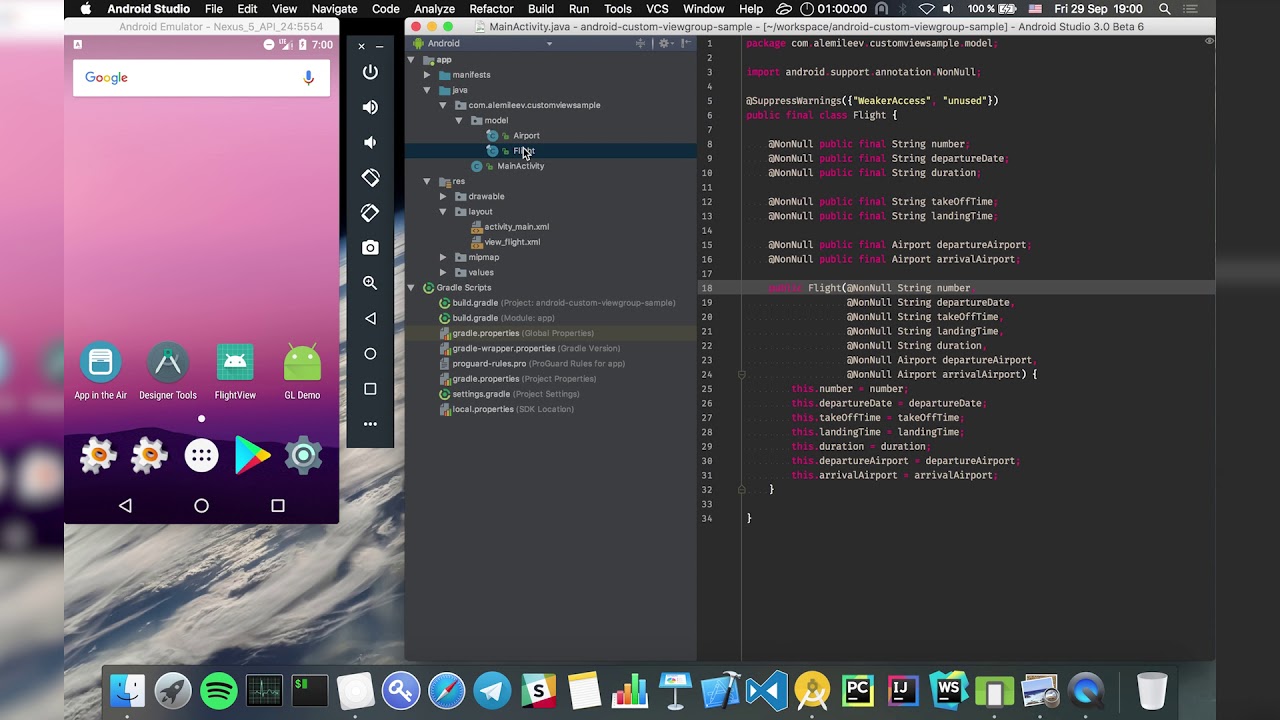Click the emulator volume up icon
Screen dimensions: 1280x720
(370, 107)
